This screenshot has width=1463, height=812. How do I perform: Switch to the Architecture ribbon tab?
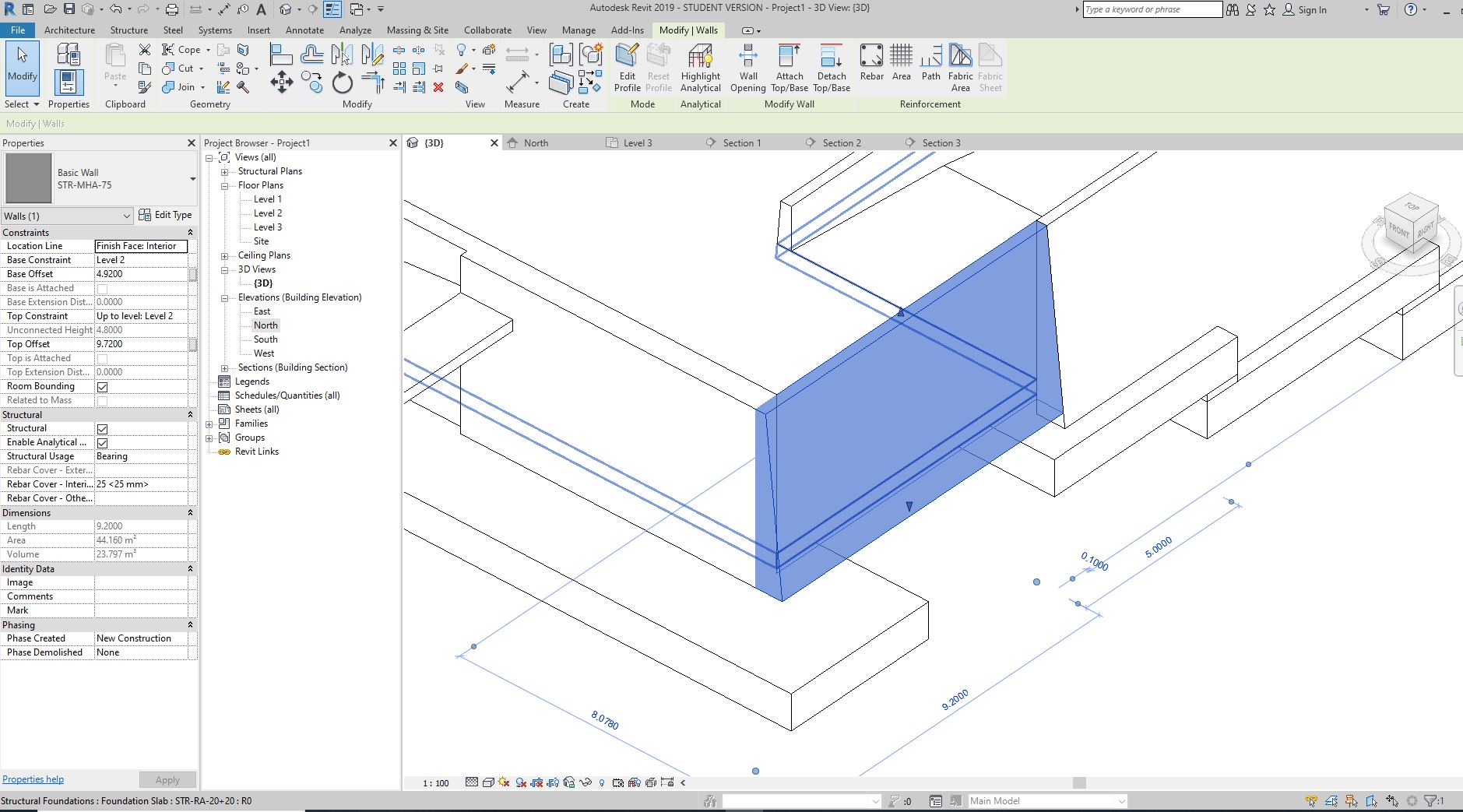[69, 30]
